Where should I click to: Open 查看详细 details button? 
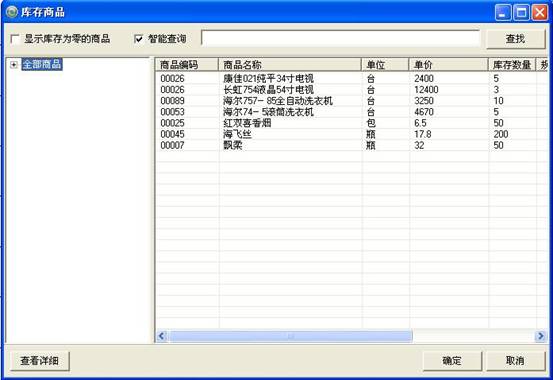click(x=40, y=361)
